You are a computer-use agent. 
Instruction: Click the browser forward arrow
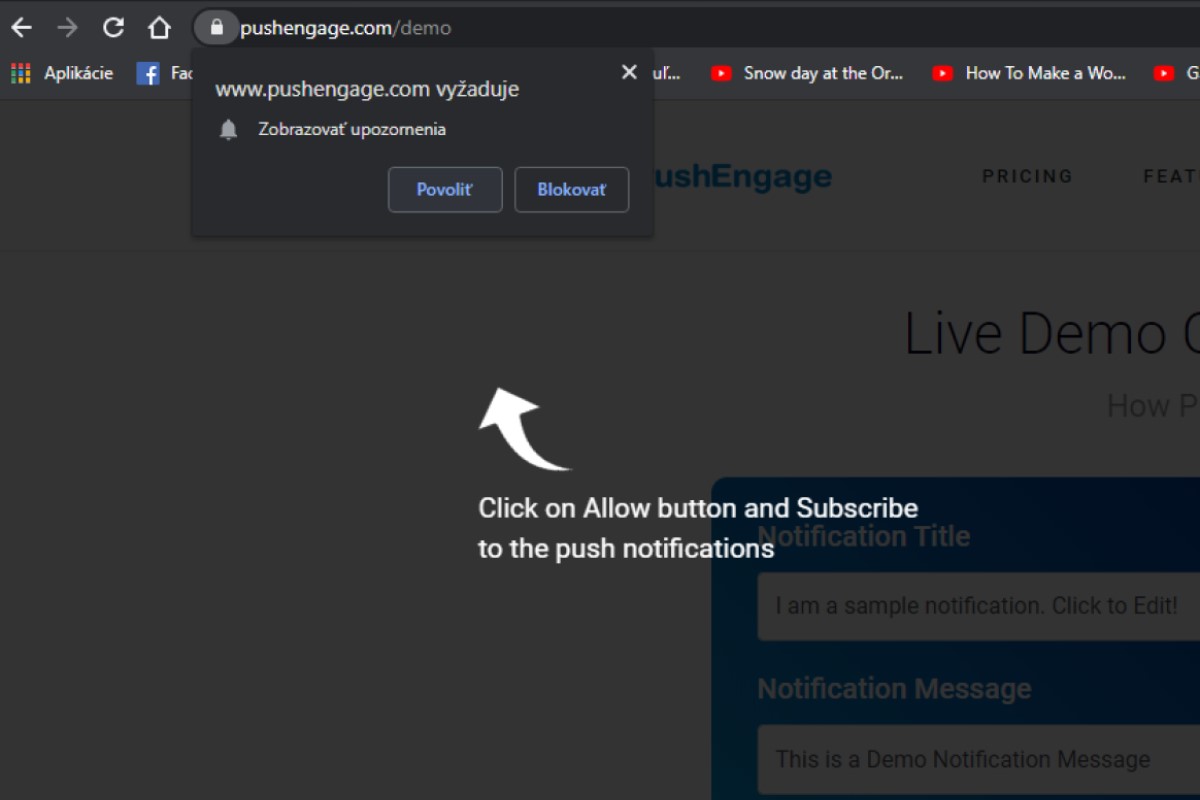pyautogui.click(x=67, y=28)
